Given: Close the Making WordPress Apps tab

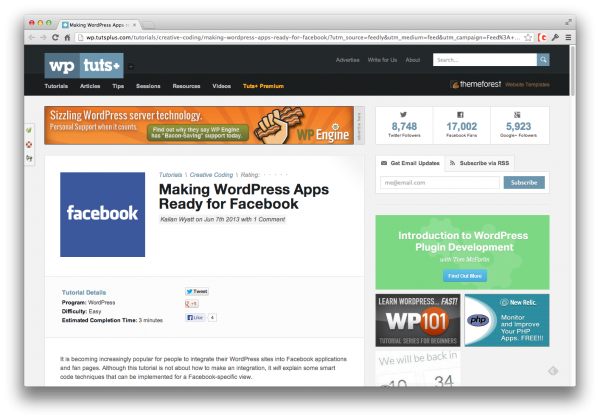Looking at the screenshot, I should click(134, 25).
